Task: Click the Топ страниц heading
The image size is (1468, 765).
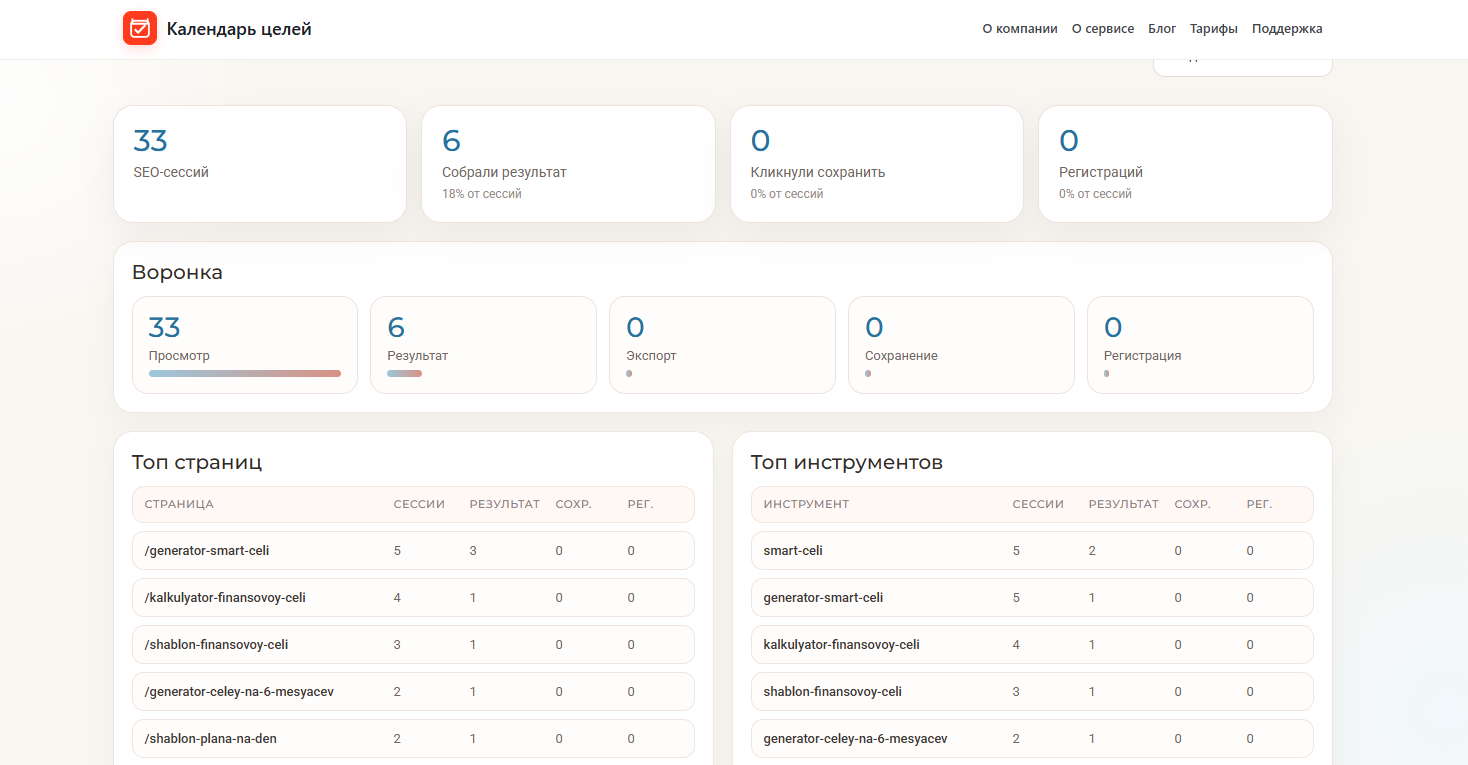Action: (197, 463)
